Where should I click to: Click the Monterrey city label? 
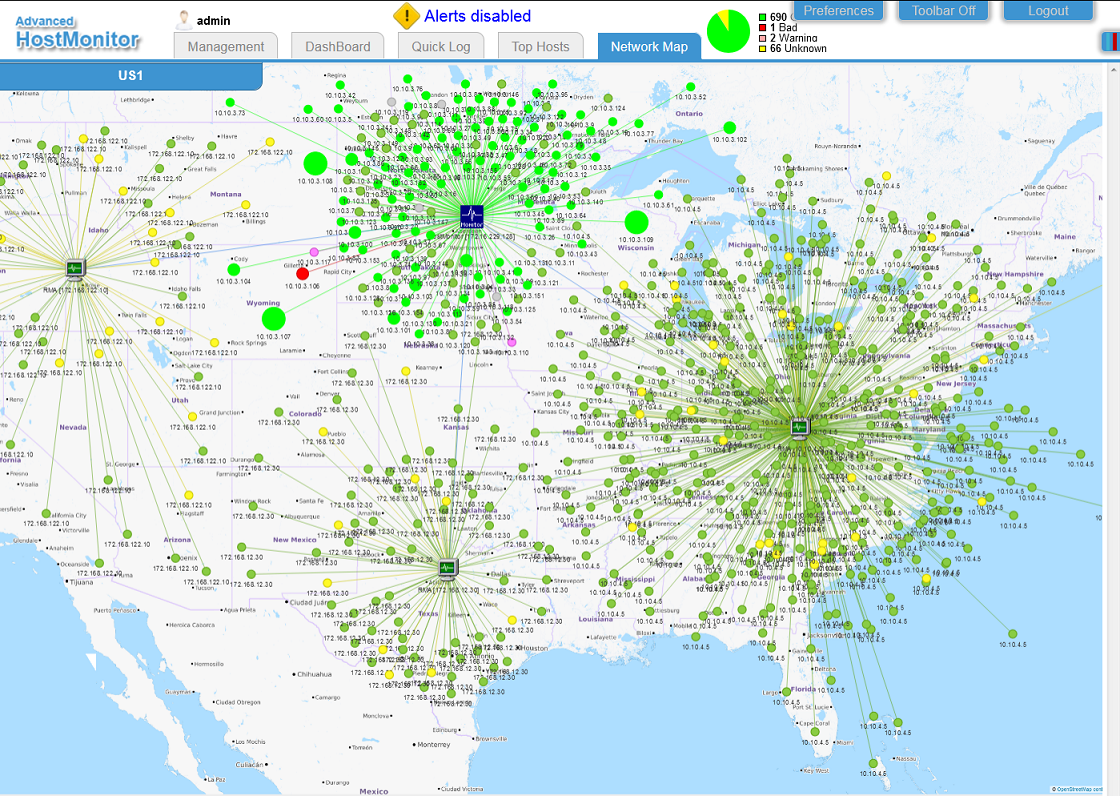(434, 745)
